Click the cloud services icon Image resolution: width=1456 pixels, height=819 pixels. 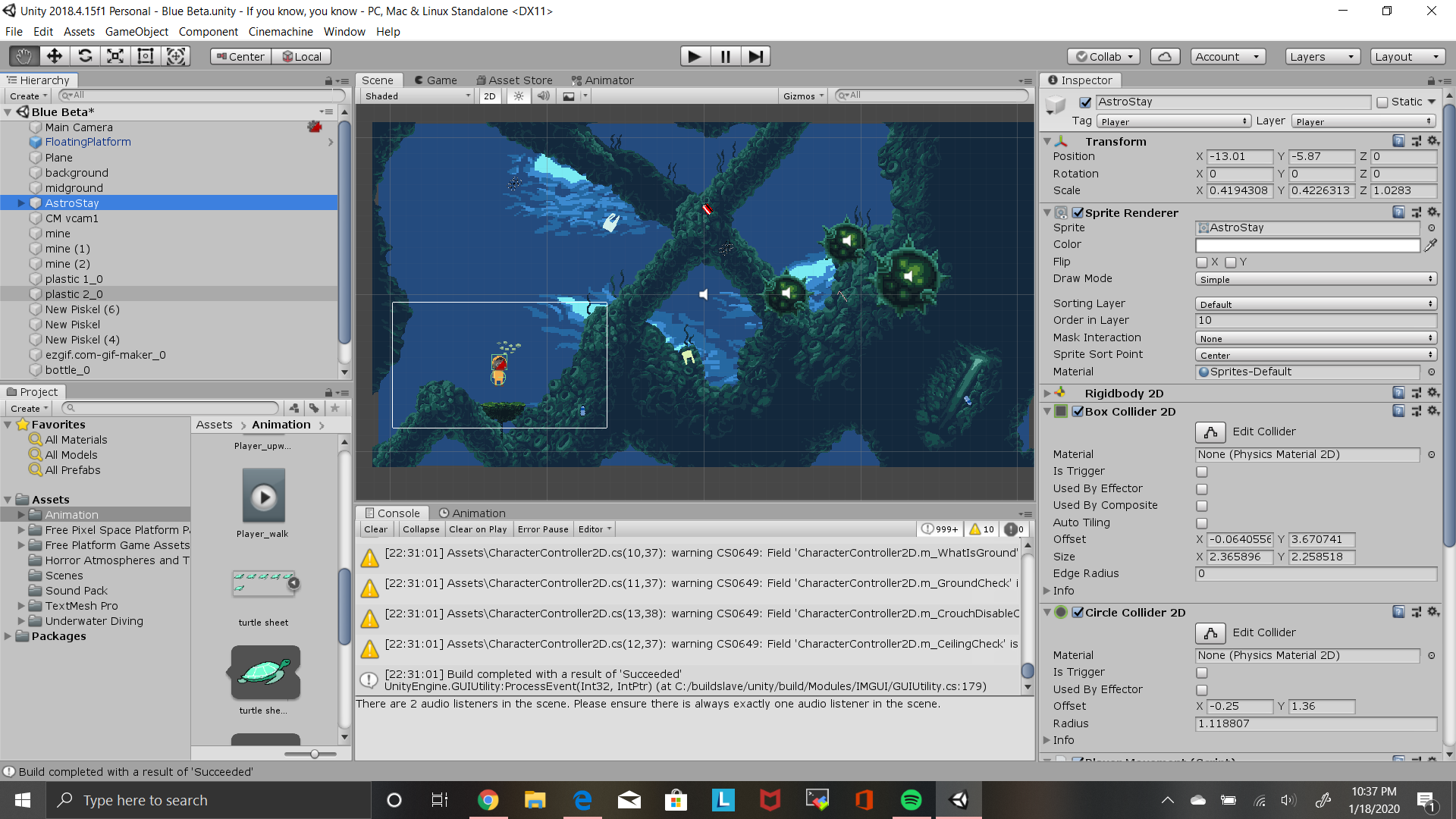(x=1165, y=56)
